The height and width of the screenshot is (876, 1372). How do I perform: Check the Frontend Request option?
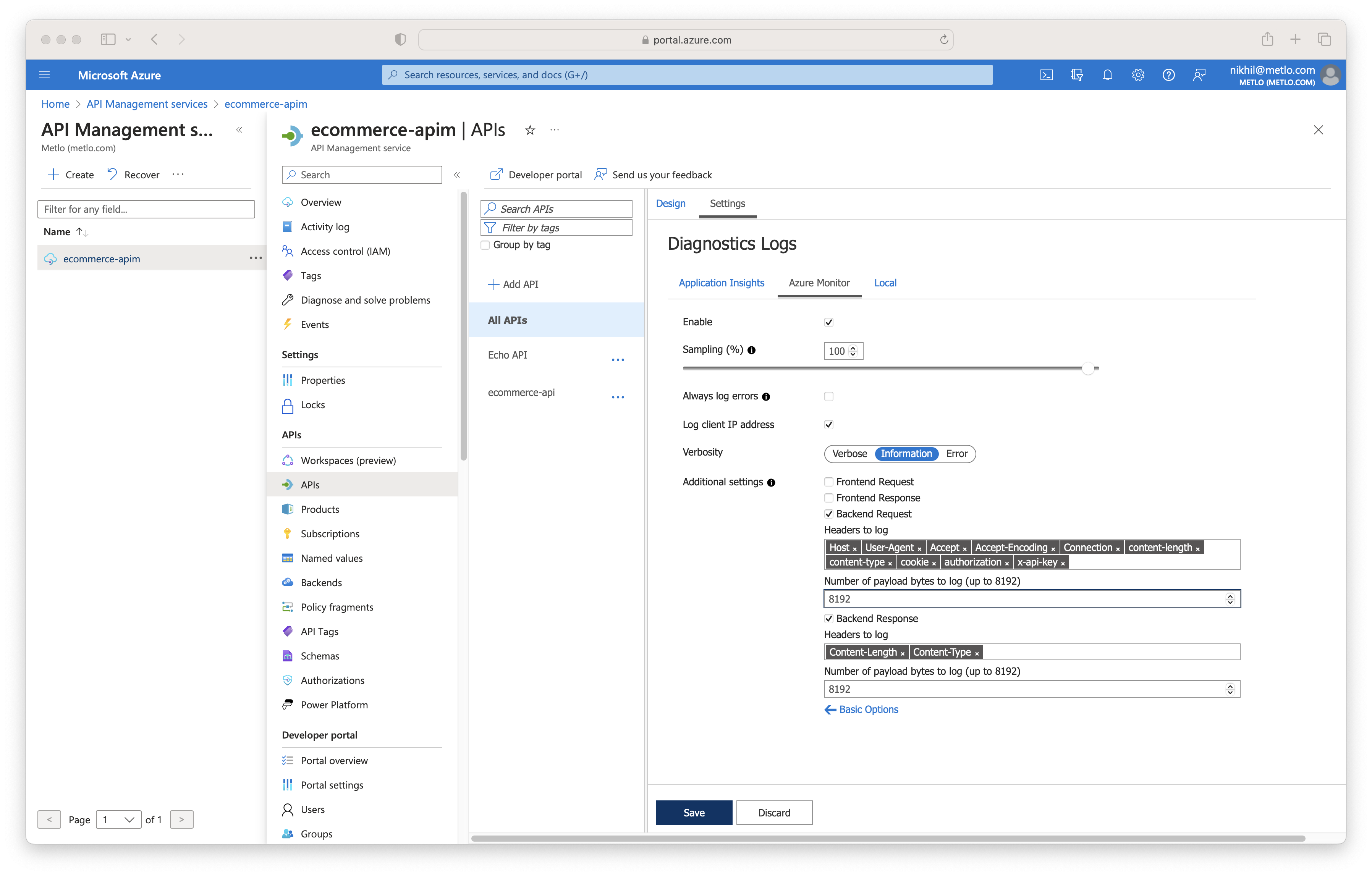(x=828, y=482)
